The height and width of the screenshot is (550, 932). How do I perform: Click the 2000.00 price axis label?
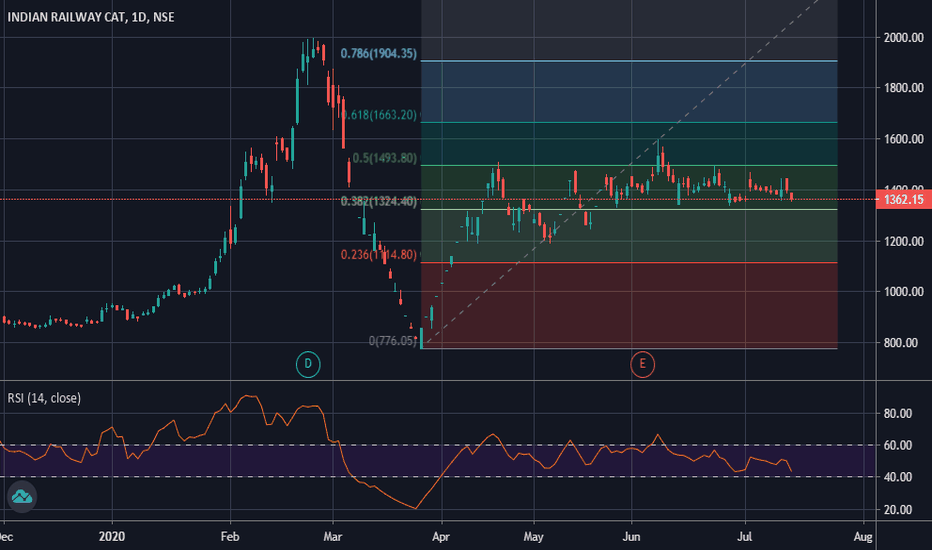tap(903, 37)
